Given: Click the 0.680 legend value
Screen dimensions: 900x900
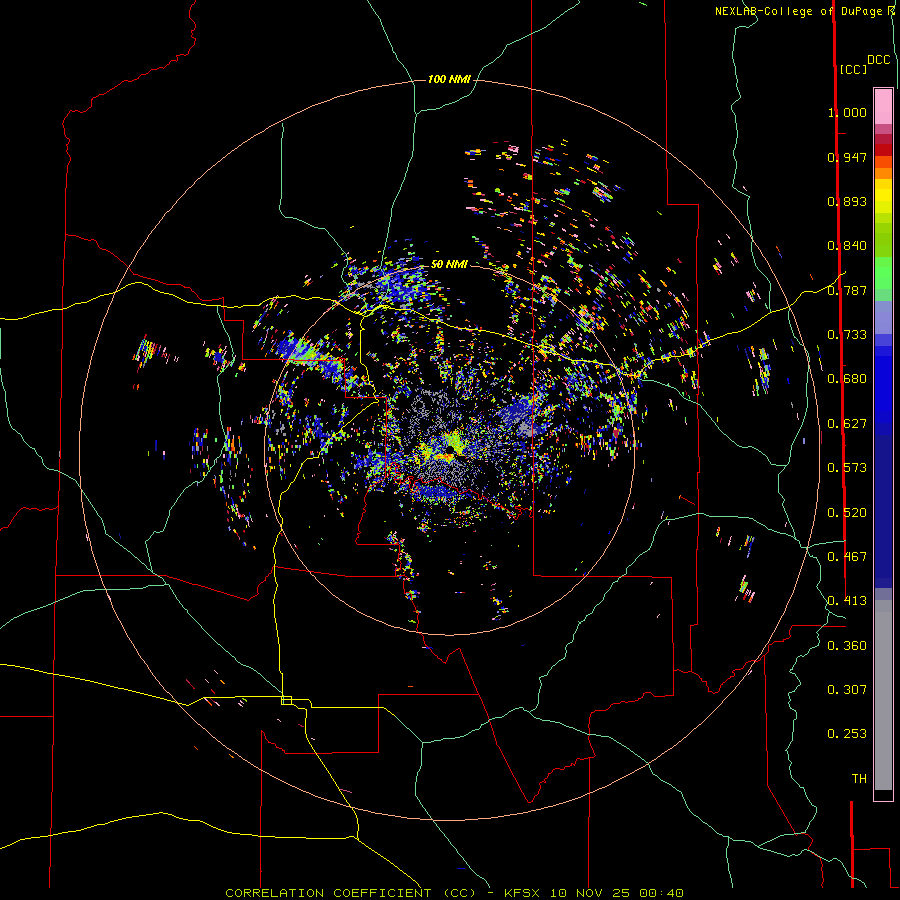Looking at the screenshot, I should [x=847, y=379].
